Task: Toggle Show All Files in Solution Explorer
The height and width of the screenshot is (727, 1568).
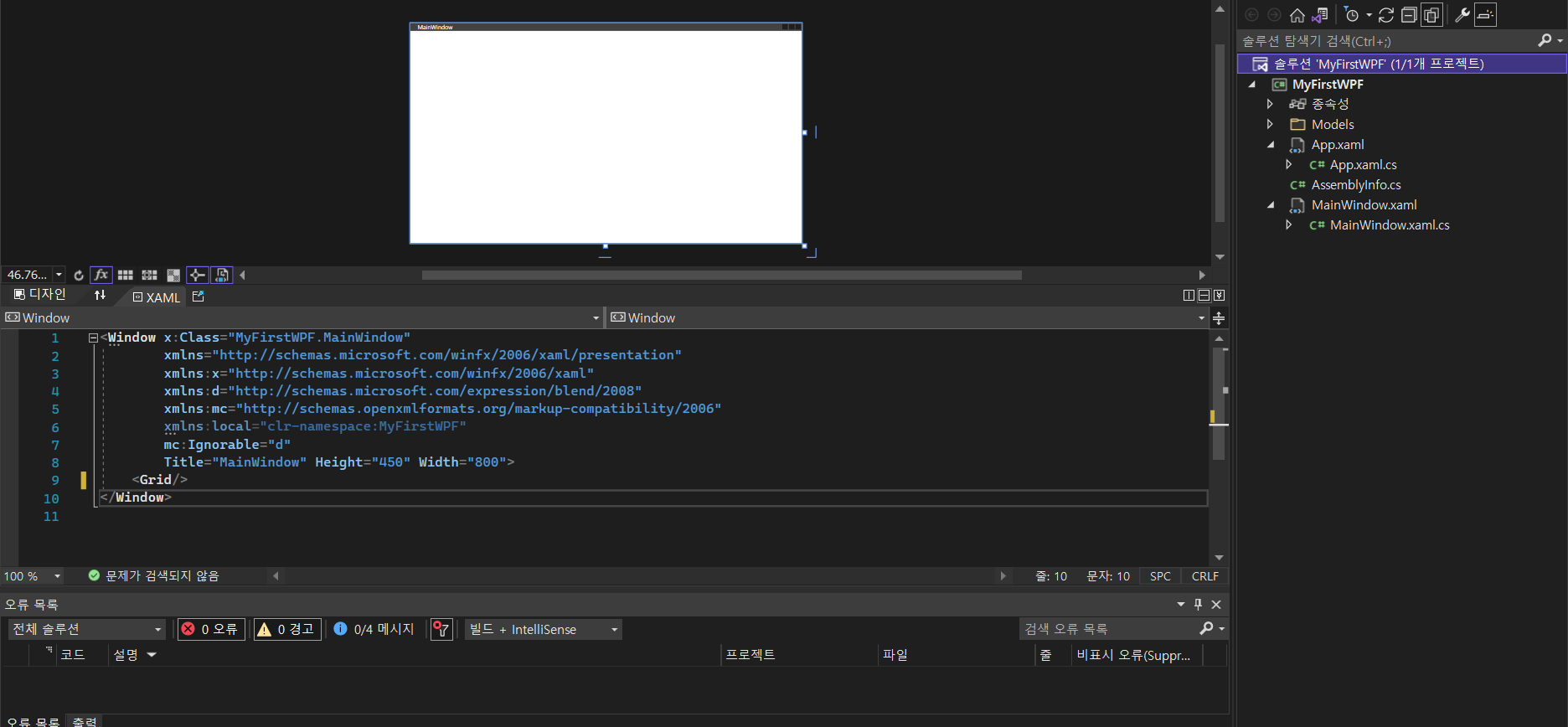Action: click(x=1431, y=15)
